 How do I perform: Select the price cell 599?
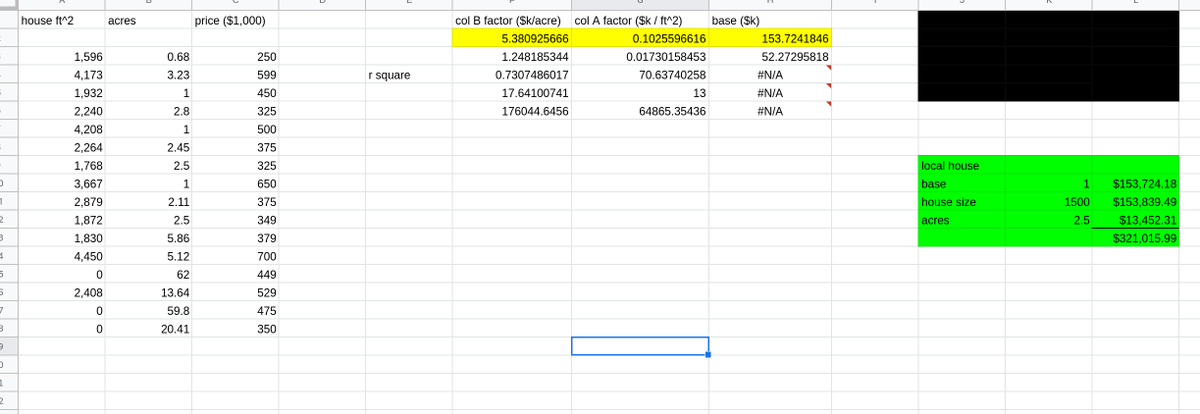click(236, 75)
